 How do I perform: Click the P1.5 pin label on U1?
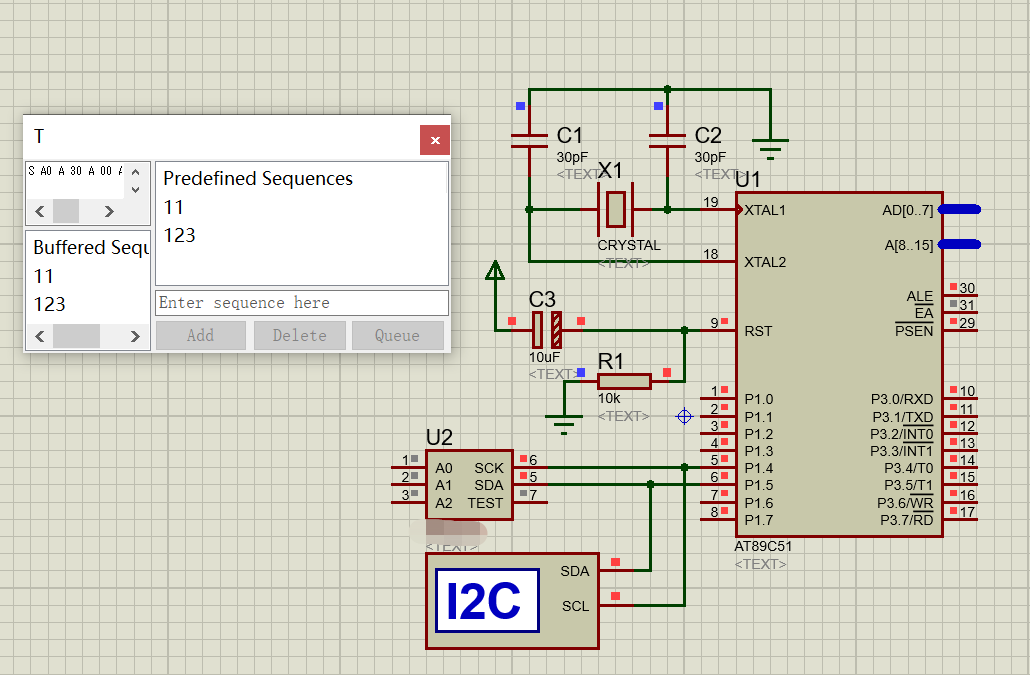click(759, 485)
